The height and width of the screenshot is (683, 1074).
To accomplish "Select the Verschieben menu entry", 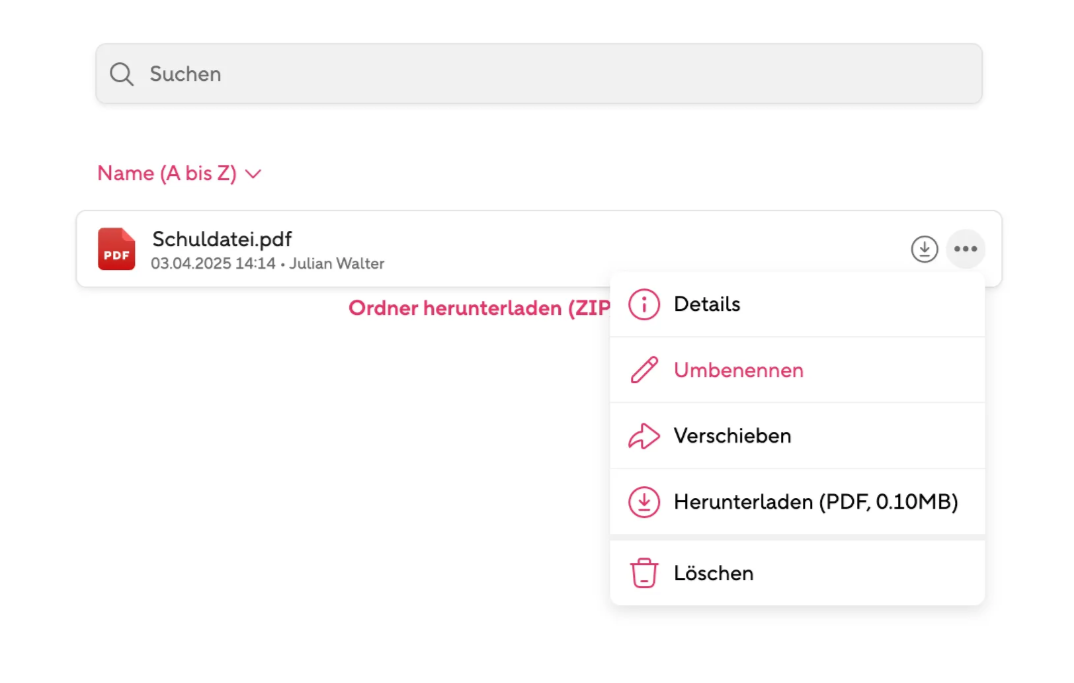I will pyautogui.click(x=797, y=436).
